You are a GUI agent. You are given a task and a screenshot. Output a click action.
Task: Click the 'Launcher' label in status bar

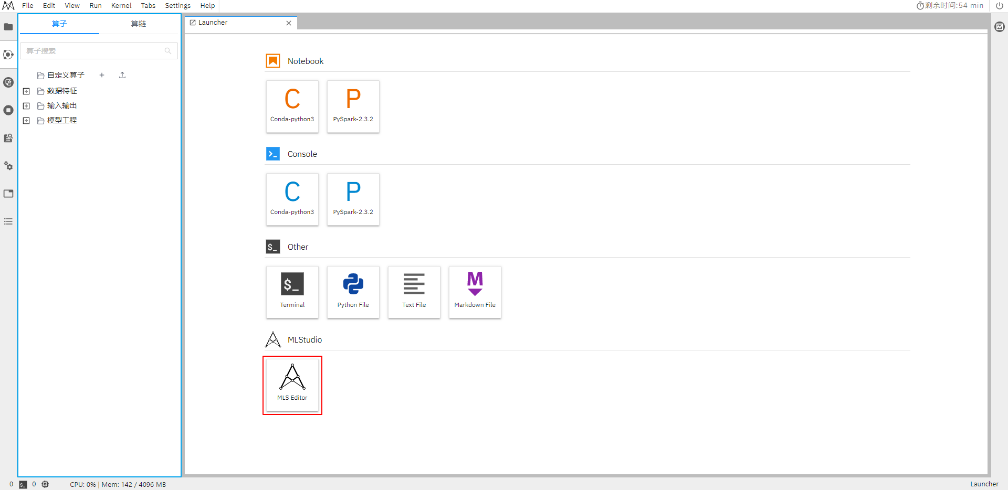click(984, 484)
